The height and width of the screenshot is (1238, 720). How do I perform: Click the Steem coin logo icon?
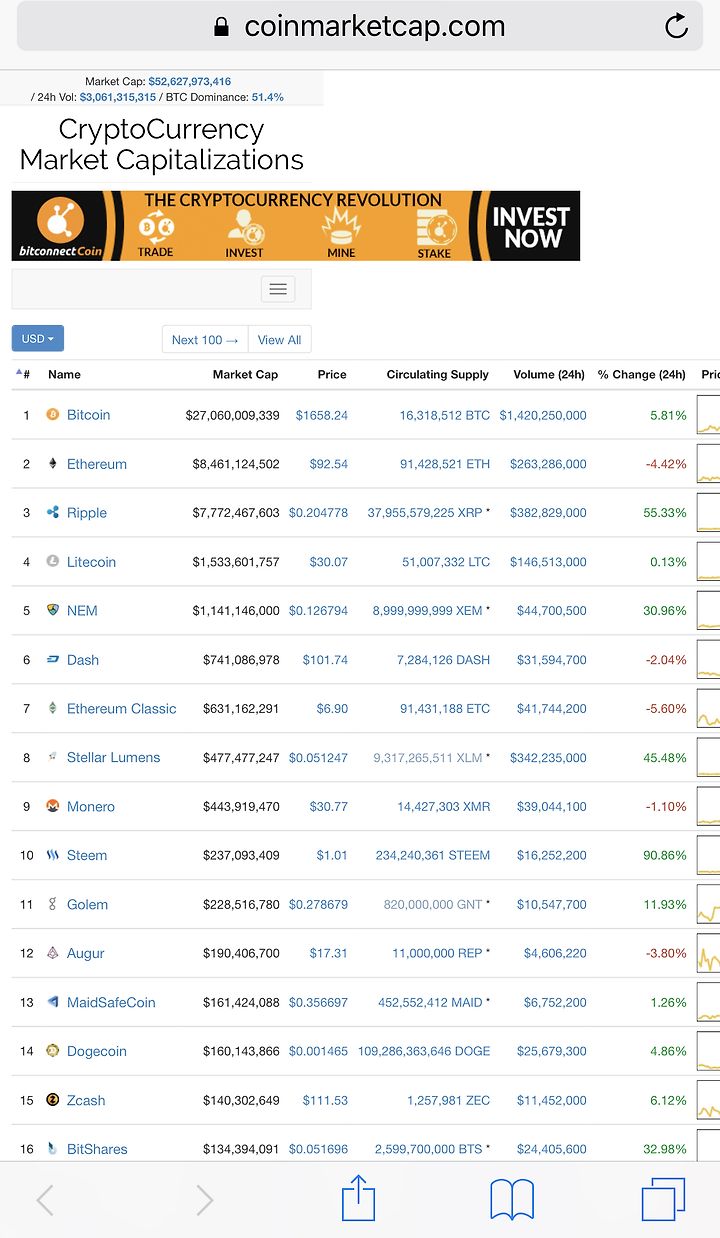pyautogui.click(x=53, y=855)
